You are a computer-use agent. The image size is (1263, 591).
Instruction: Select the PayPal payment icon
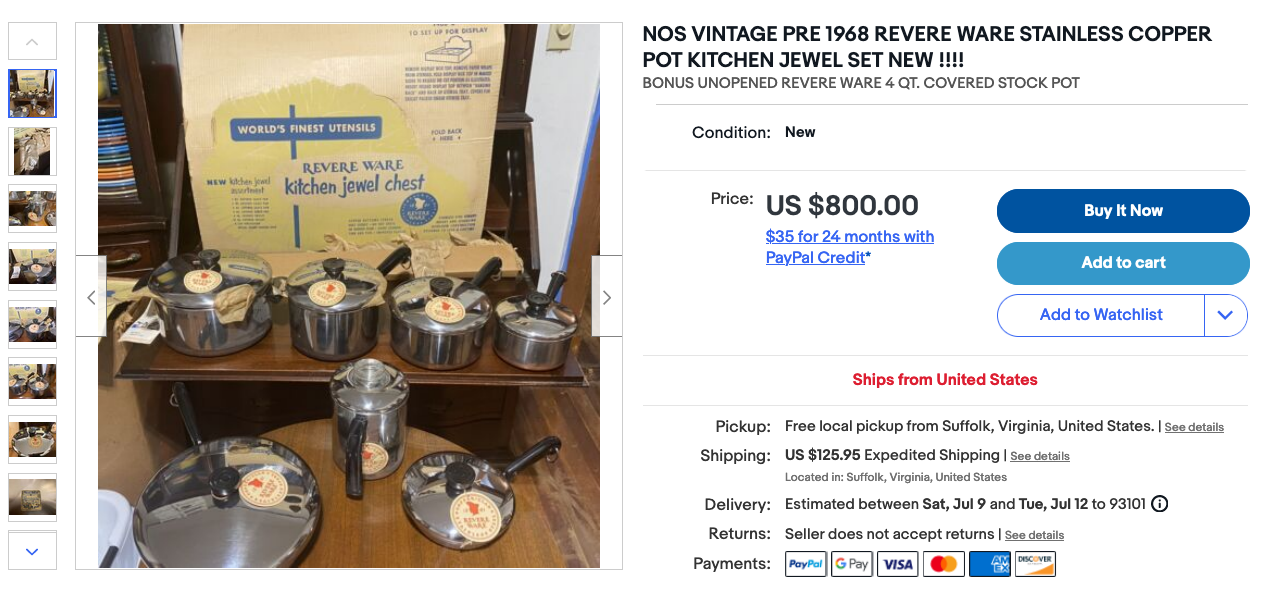(805, 563)
